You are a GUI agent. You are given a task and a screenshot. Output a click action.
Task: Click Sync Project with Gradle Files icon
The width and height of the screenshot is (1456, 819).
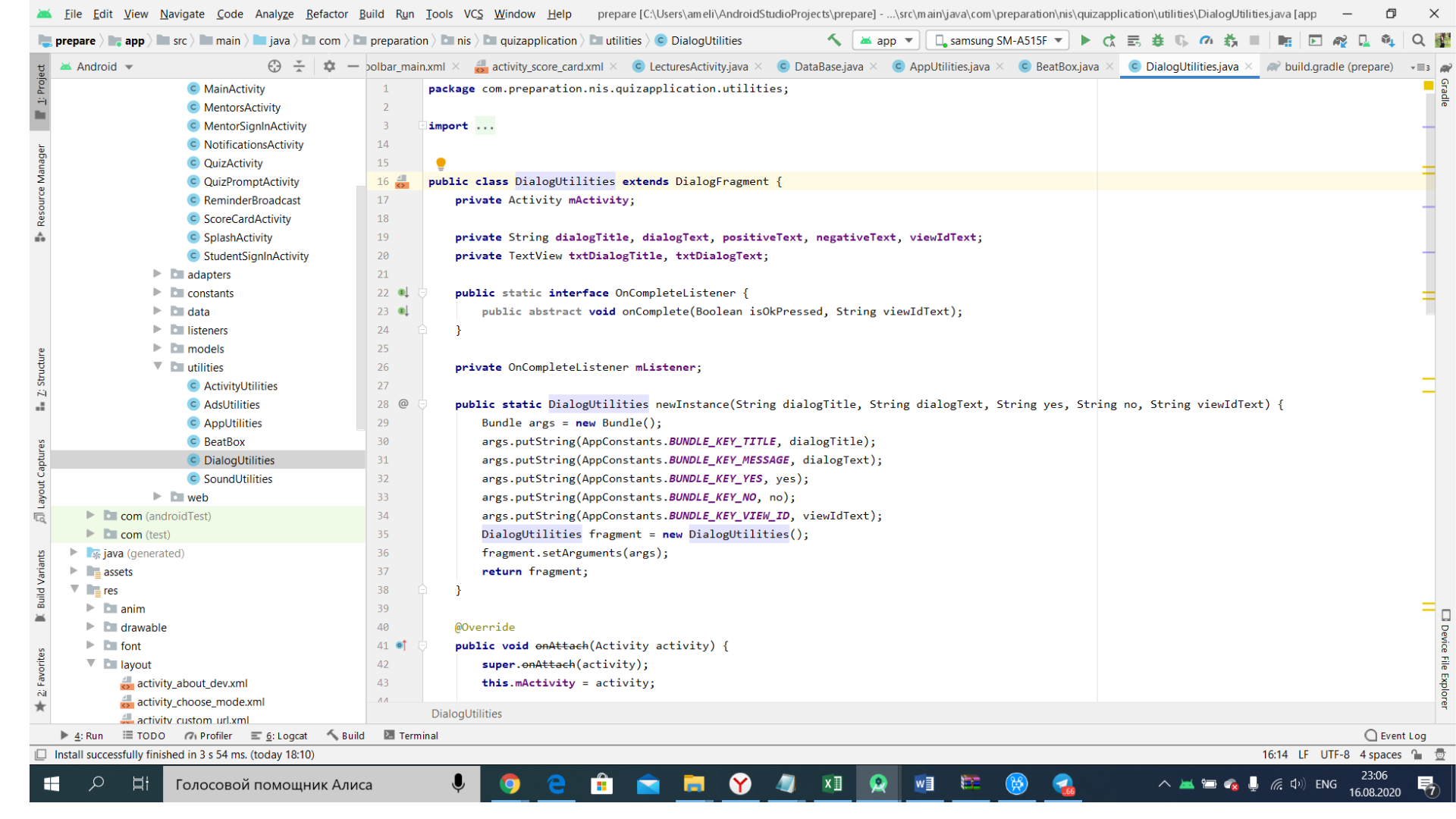(1339, 41)
